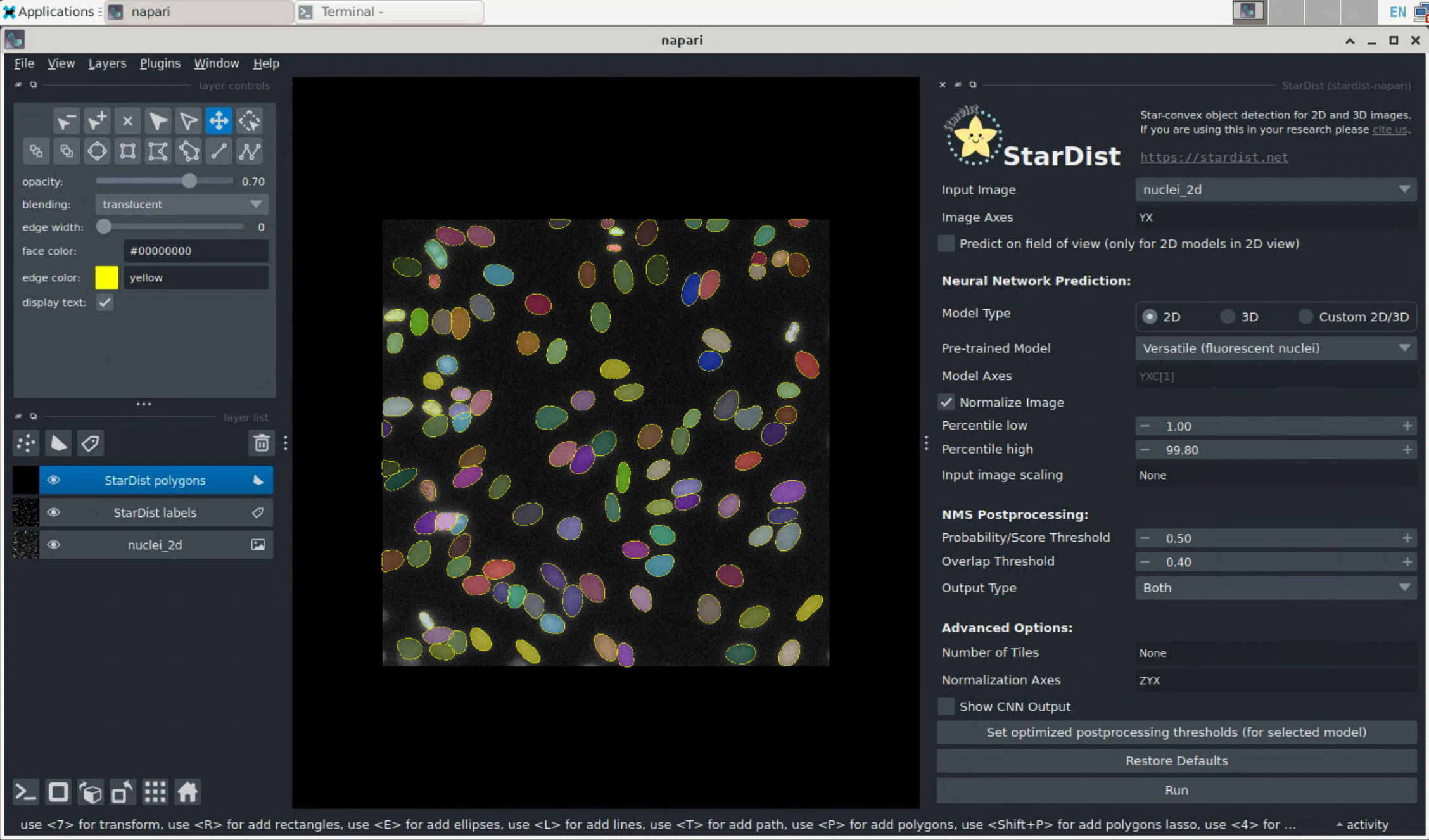Activate the pan/zoom move tool

[219, 120]
